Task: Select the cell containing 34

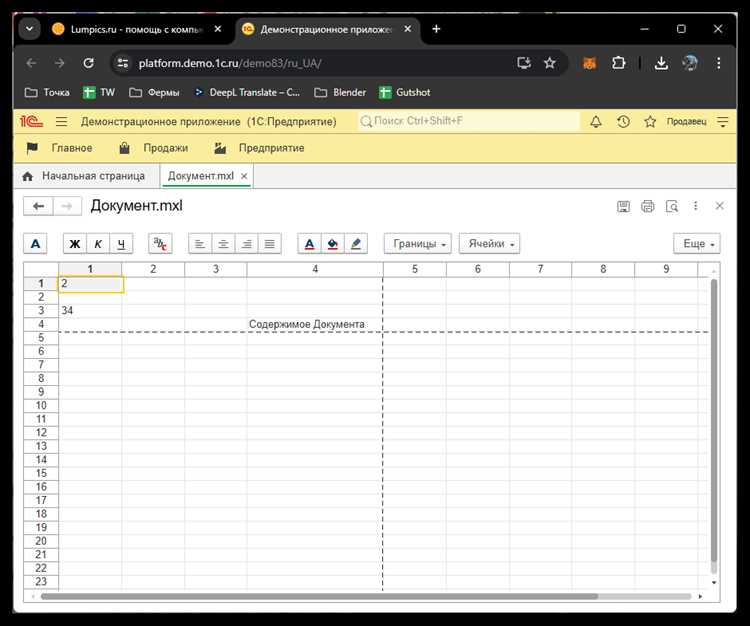Action: click(90, 311)
